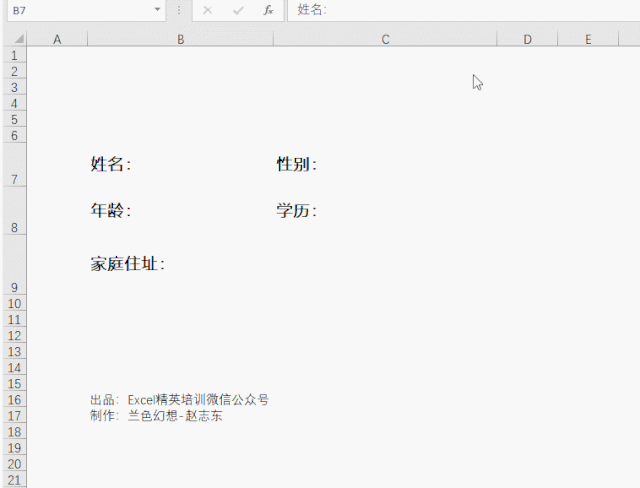
Task: Select column B header
Action: 180,39
